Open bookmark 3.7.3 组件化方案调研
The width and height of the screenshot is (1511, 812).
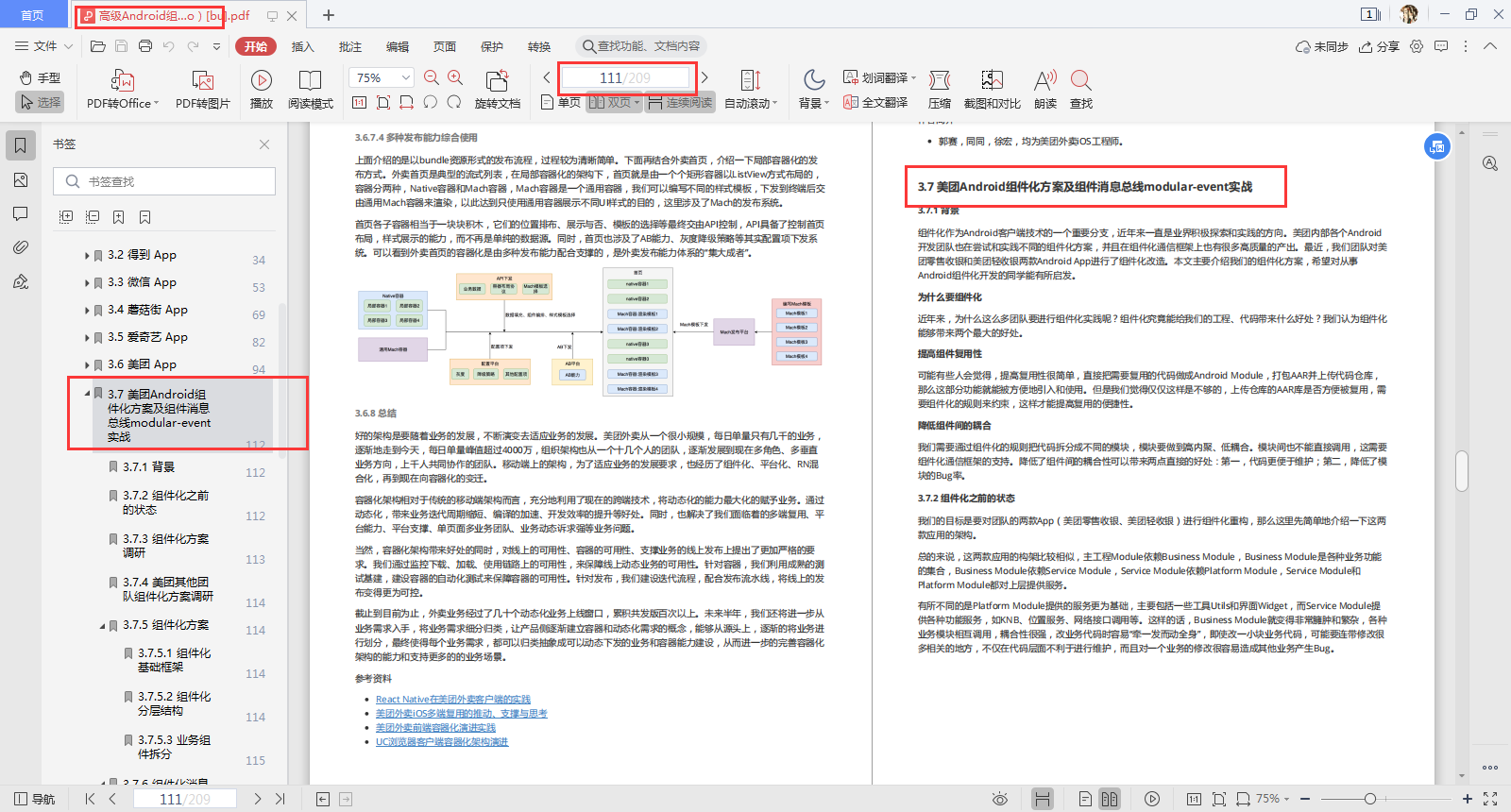click(x=166, y=546)
